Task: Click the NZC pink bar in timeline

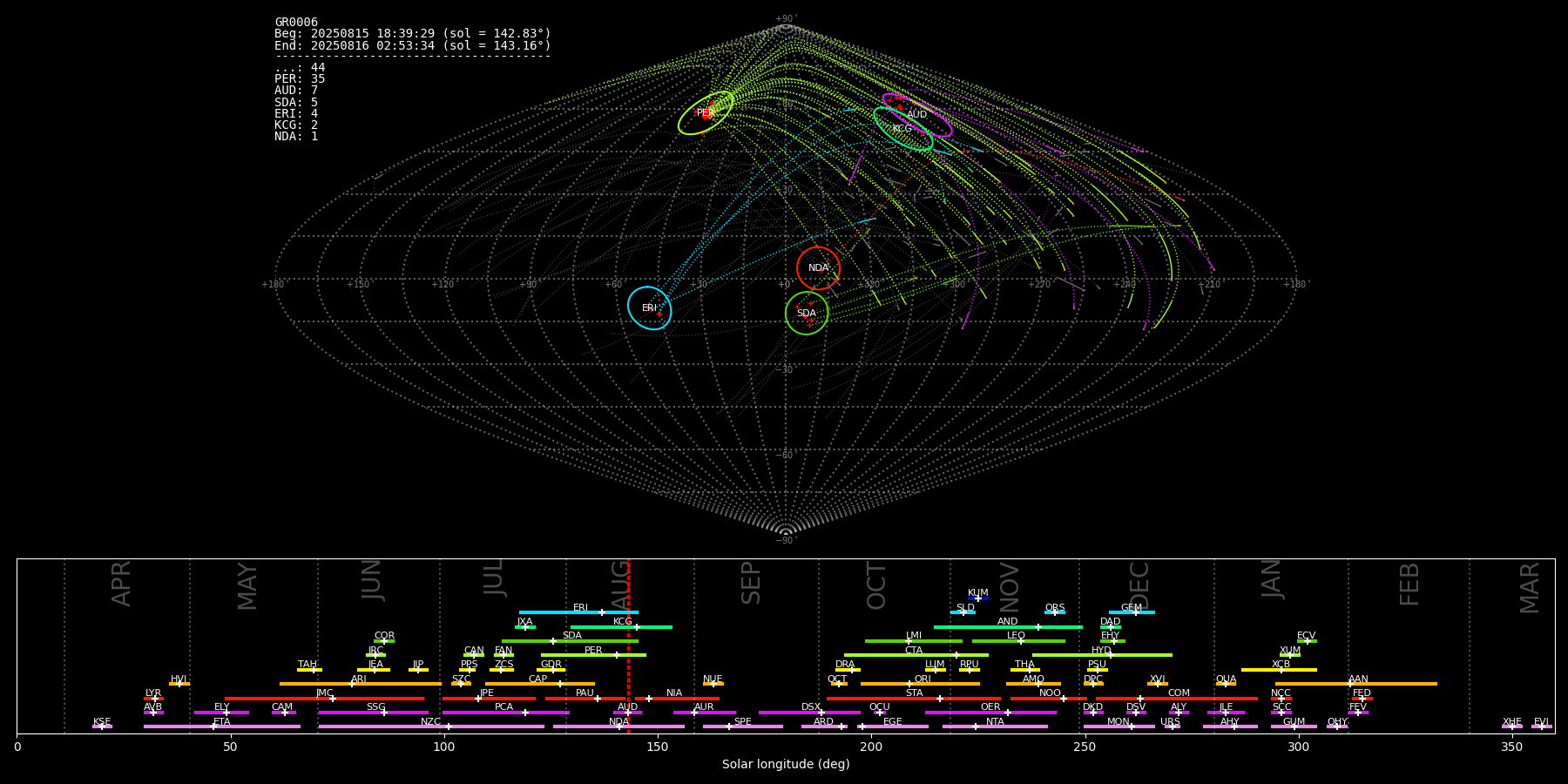Action: coord(431,727)
